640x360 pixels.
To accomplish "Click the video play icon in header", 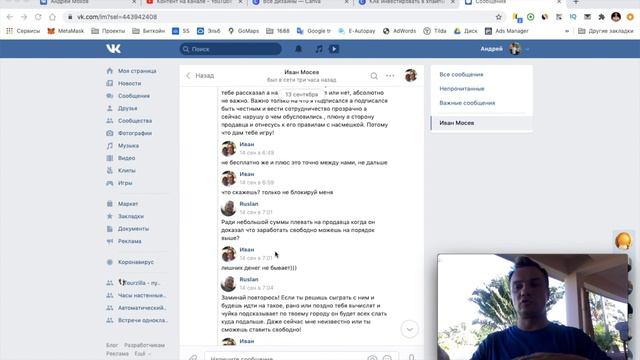I will [334, 49].
